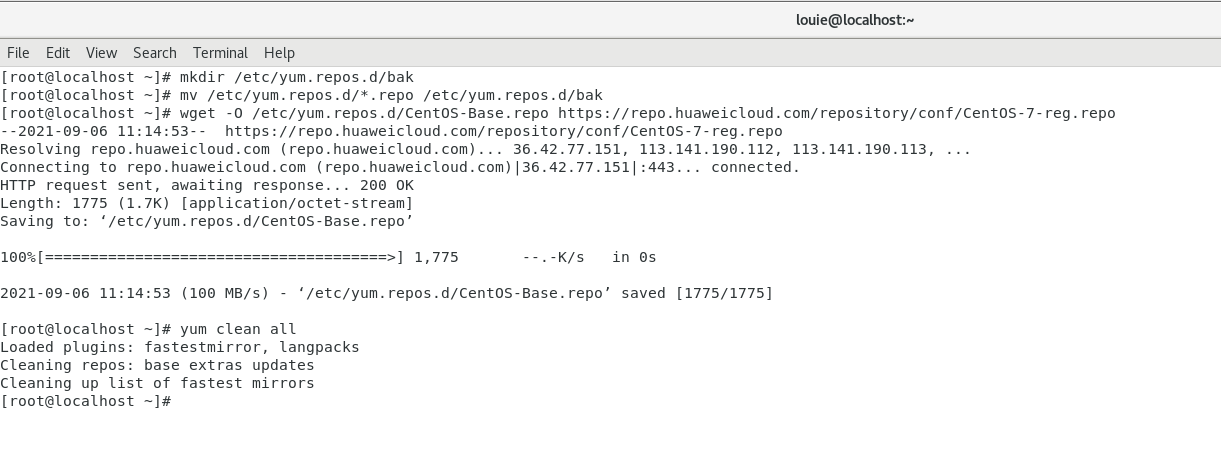Click the CentOS-7-reg.repo URL in the wget command
The image size is (1221, 452).
(837, 113)
